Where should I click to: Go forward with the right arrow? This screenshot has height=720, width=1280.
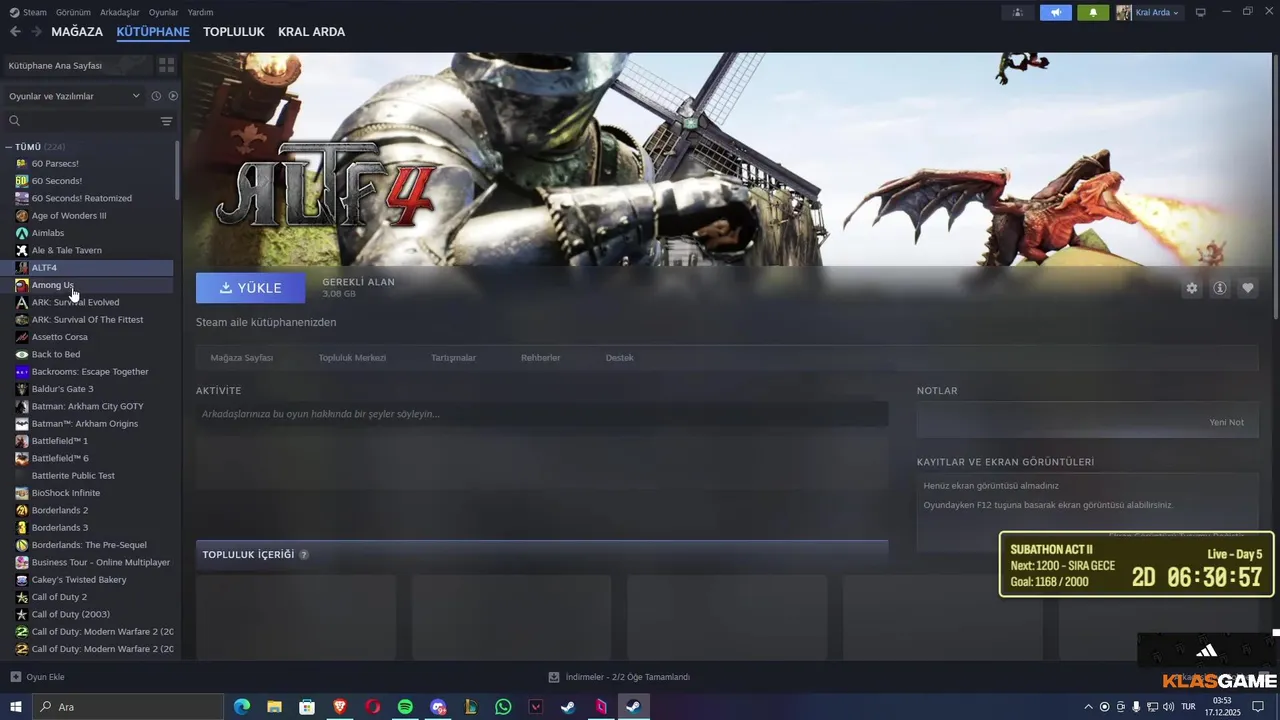pyautogui.click(x=36, y=32)
